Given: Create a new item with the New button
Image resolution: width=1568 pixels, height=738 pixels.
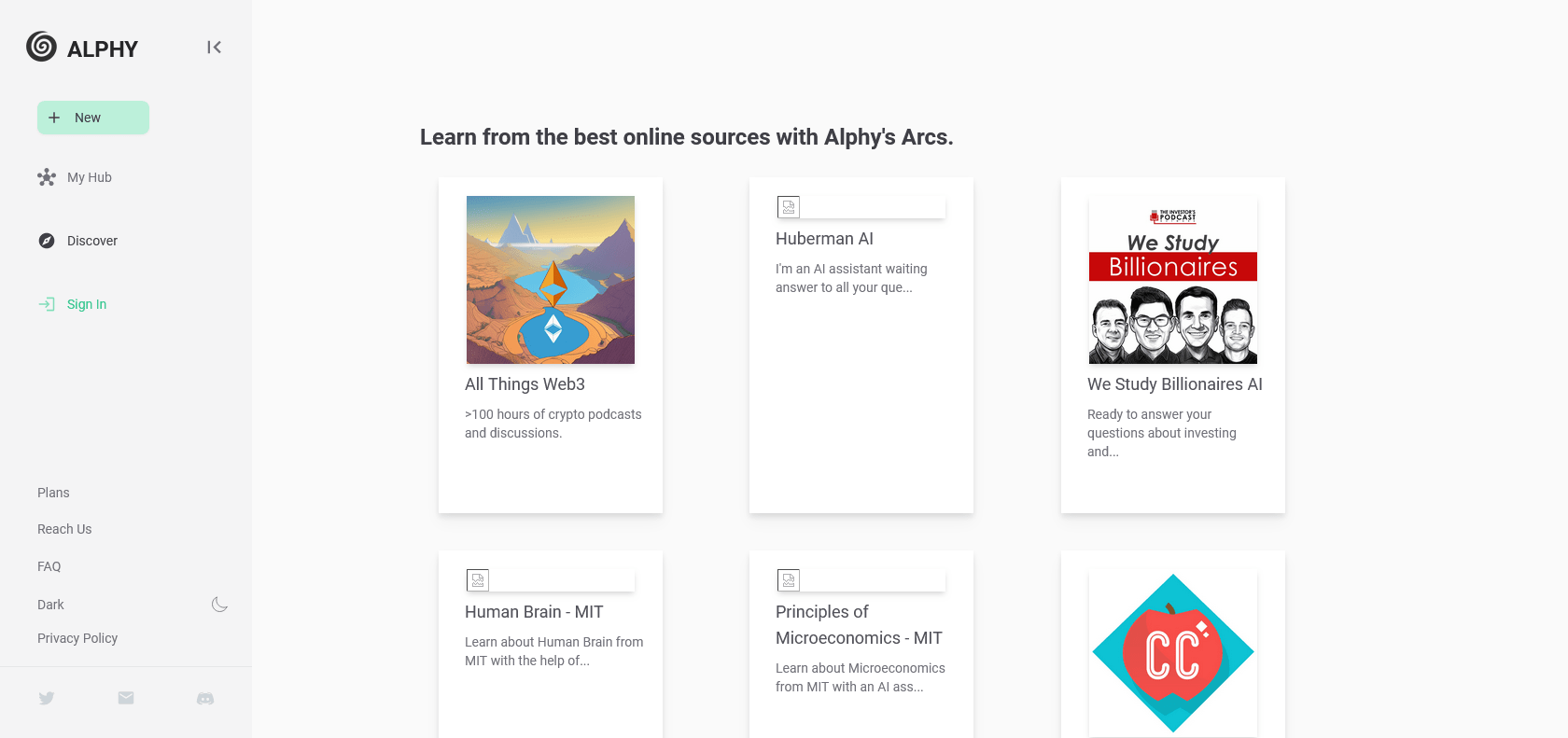Looking at the screenshot, I should point(93,118).
